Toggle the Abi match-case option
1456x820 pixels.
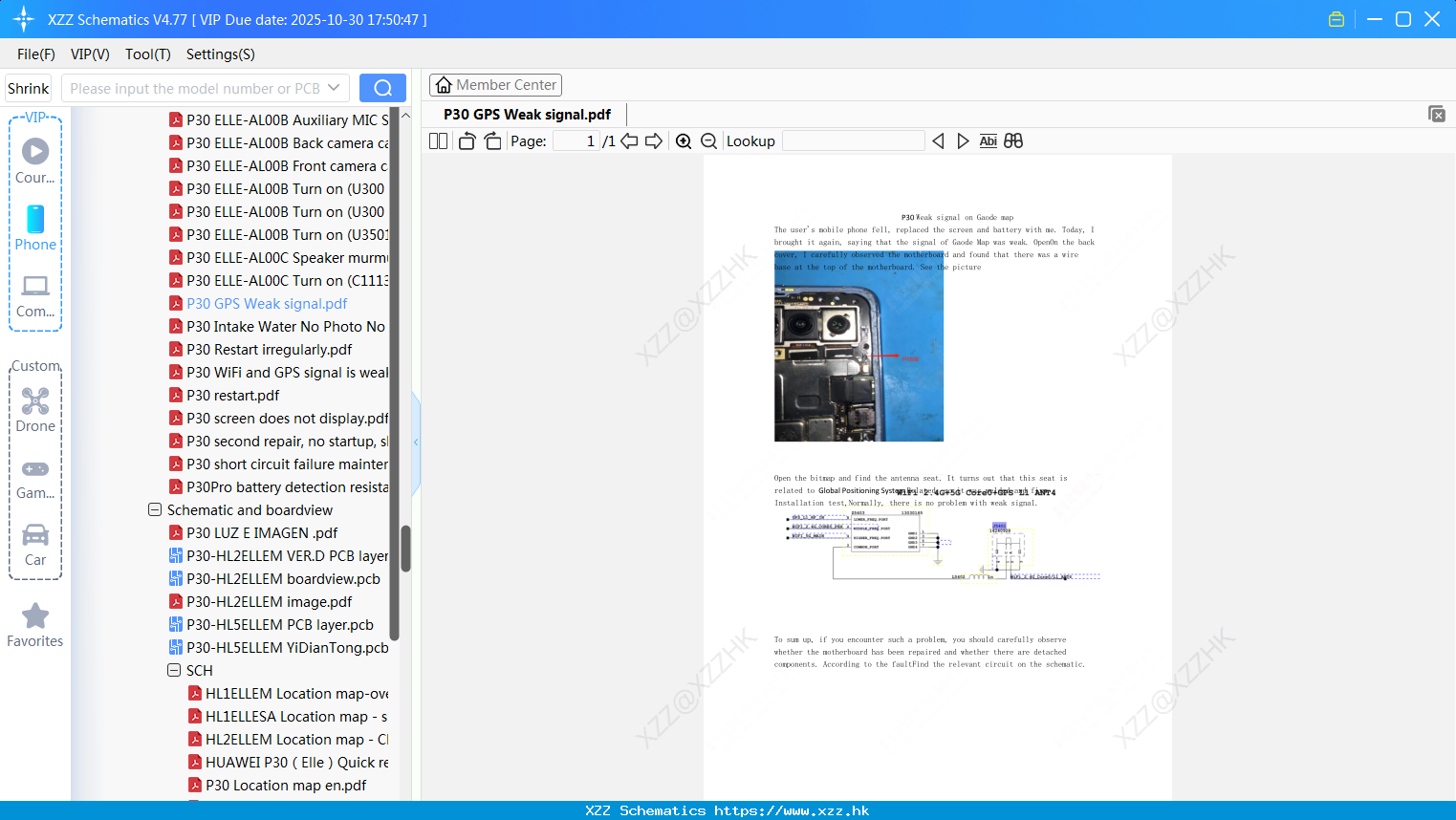[x=988, y=141]
